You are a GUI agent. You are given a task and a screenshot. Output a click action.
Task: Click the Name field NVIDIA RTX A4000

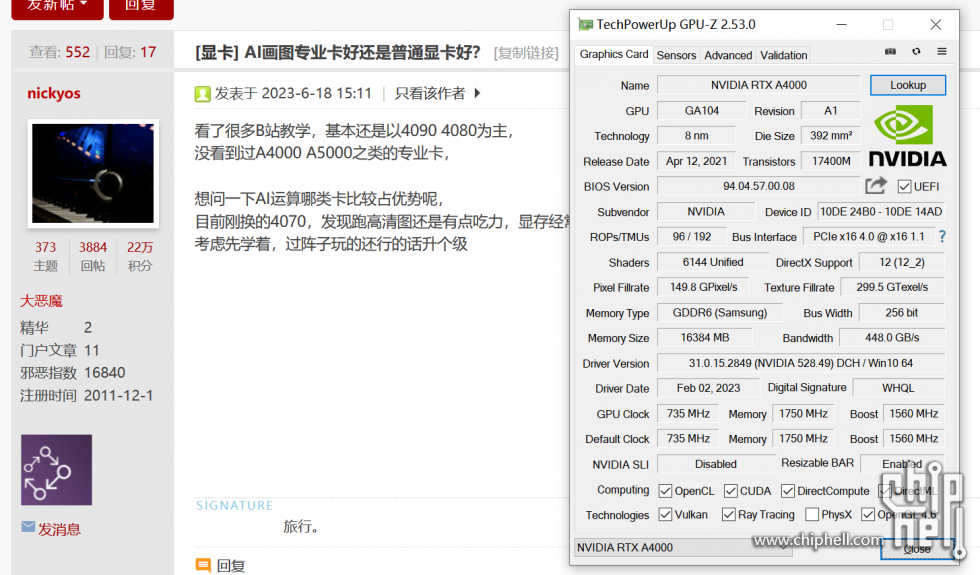[759, 85]
